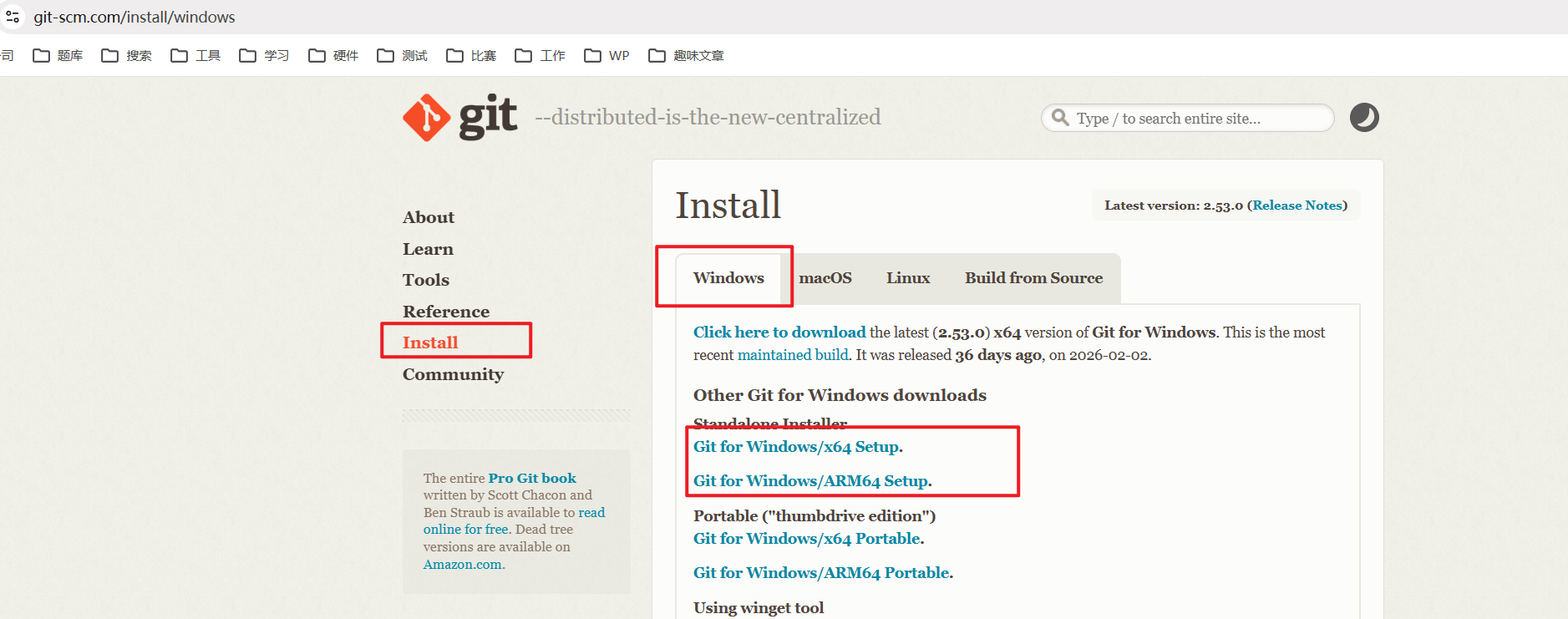Switch to the macOS tab
1568x619 pixels.
click(x=825, y=278)
